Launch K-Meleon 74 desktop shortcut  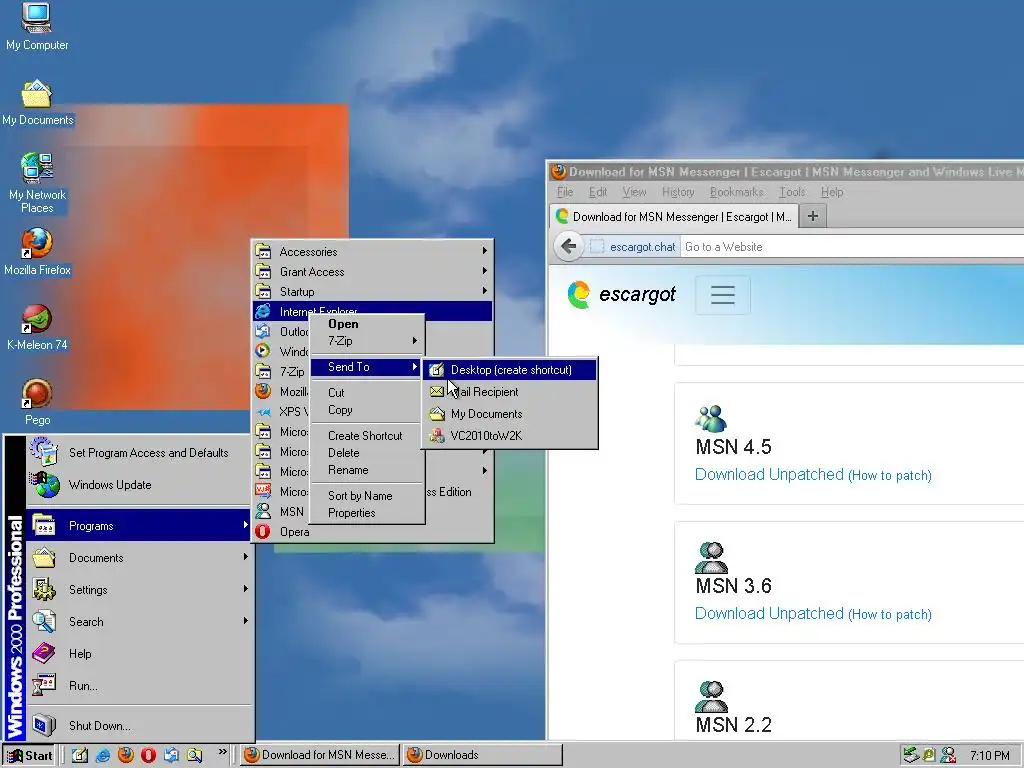(x=37, y=327)
